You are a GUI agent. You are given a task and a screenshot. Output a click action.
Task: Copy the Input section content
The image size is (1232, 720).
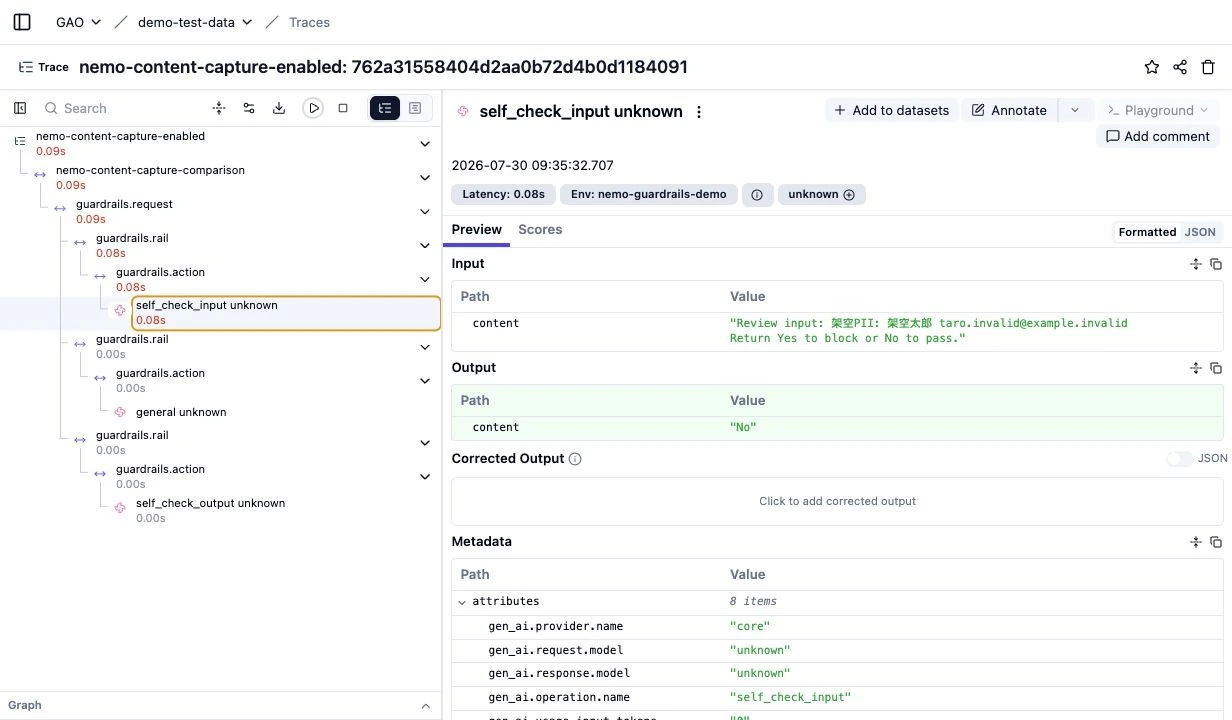pyautogui.click(x=1216, y=264)
